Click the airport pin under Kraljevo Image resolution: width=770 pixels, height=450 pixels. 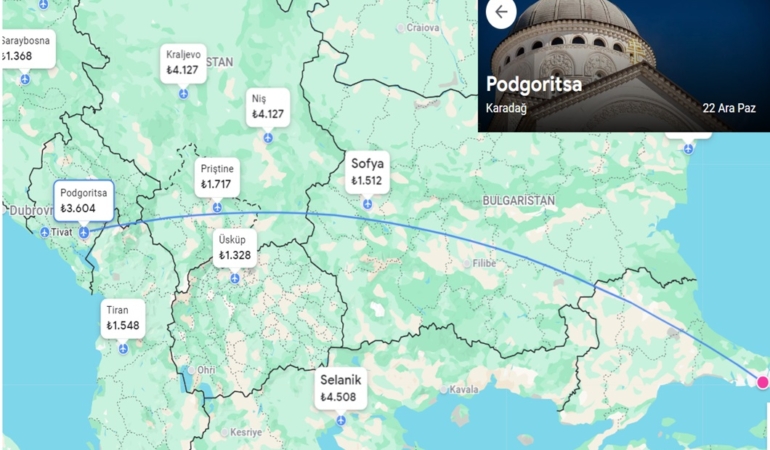(x=183, y=93)
